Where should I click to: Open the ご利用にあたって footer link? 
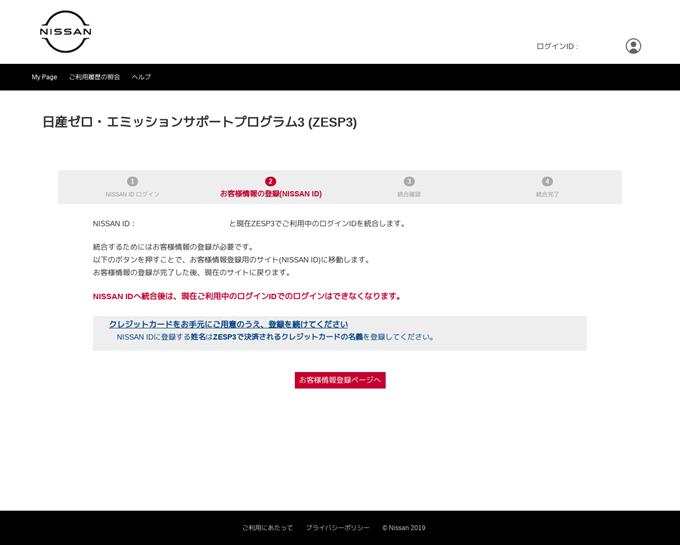[x=267, y=528]
